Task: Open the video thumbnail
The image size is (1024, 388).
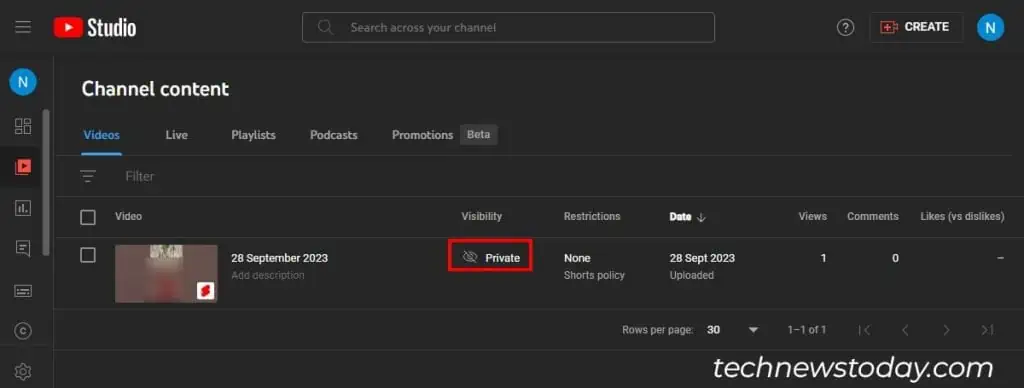Action: tap(166, 274)
